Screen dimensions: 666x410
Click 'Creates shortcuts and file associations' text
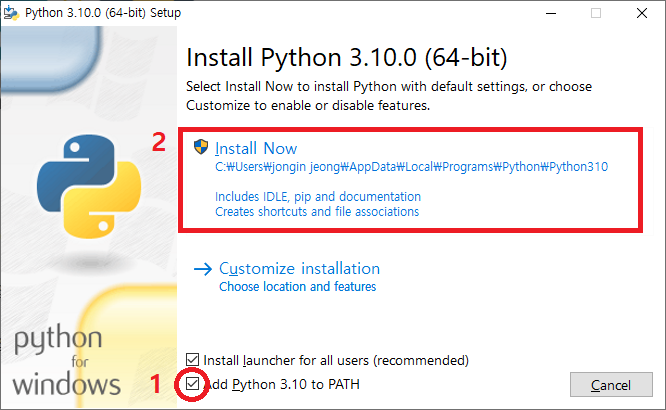[317, 212]
